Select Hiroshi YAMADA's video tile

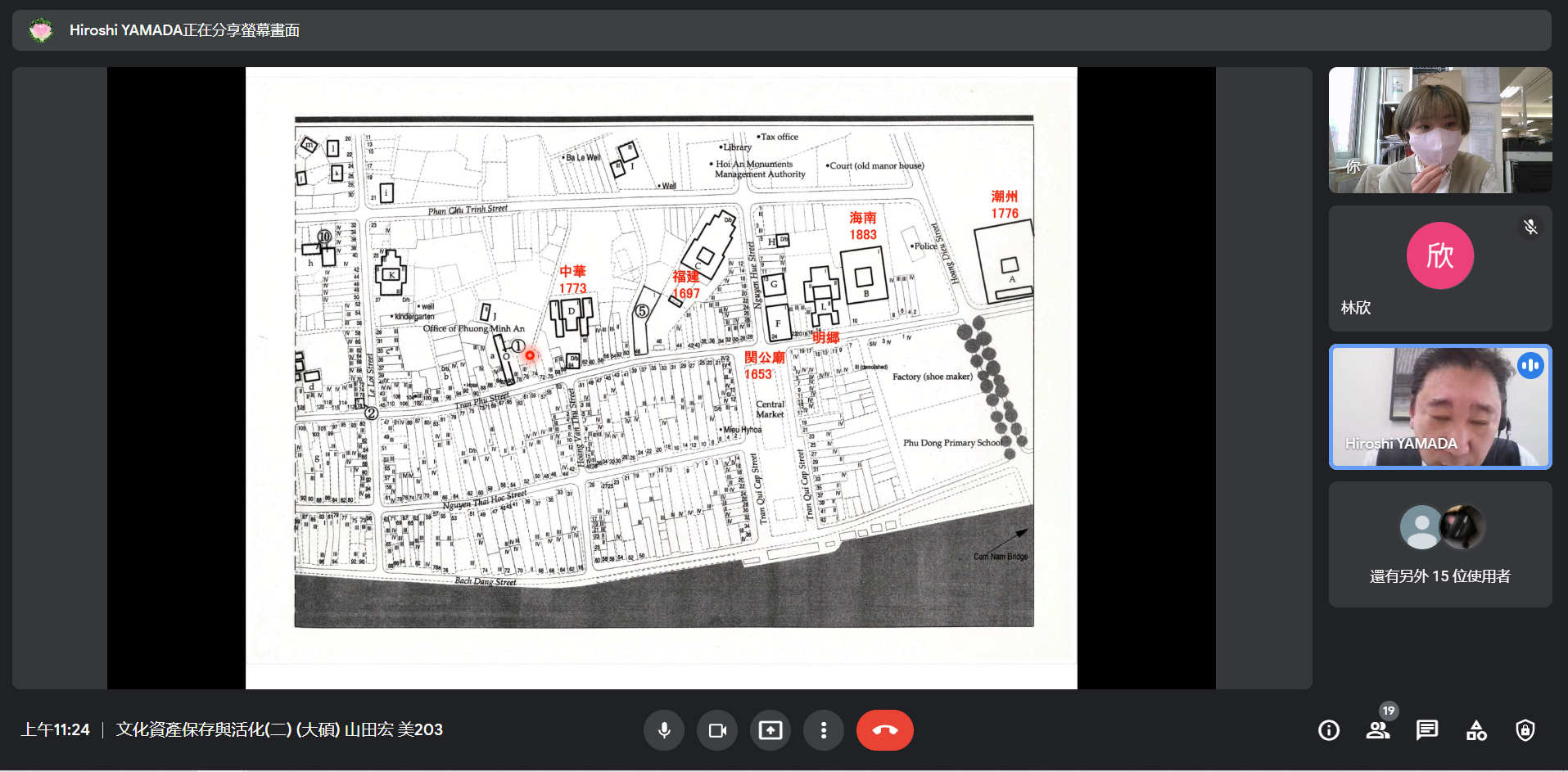[1439, 407]
